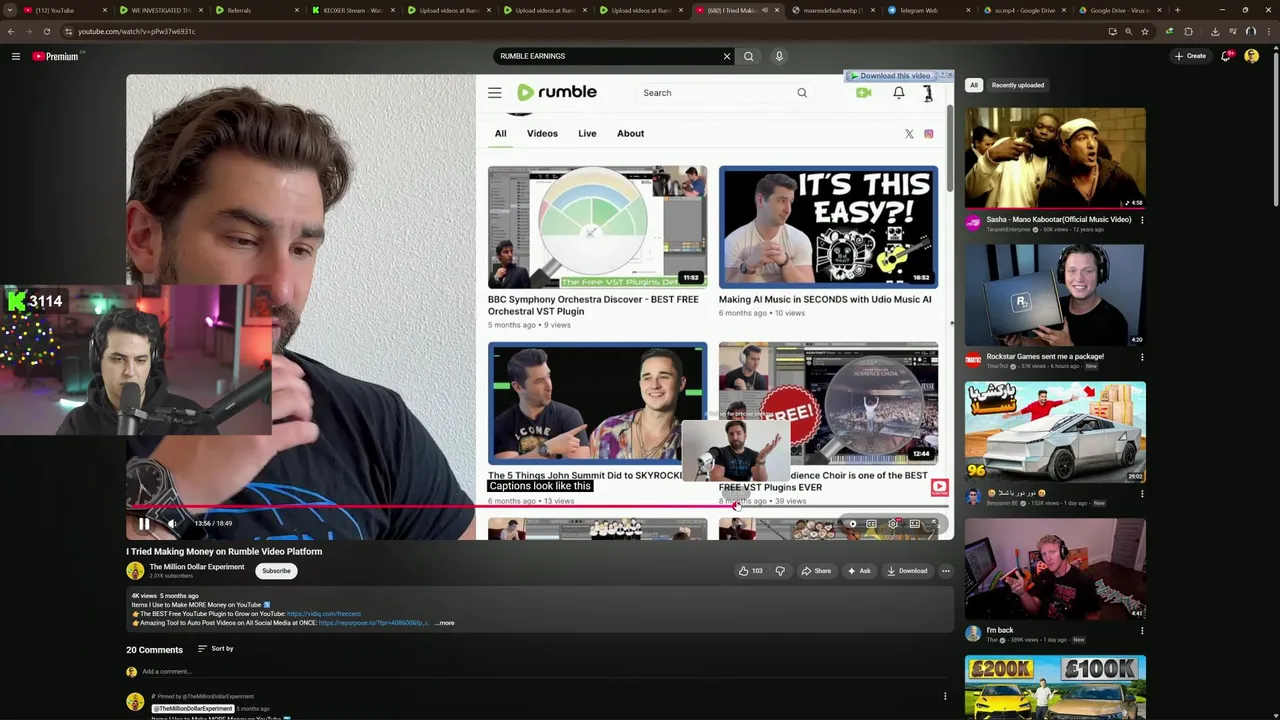This screenshot has height=720, width=1280.
Task: Close the Download this video overlay
Action: pos(950,76)
